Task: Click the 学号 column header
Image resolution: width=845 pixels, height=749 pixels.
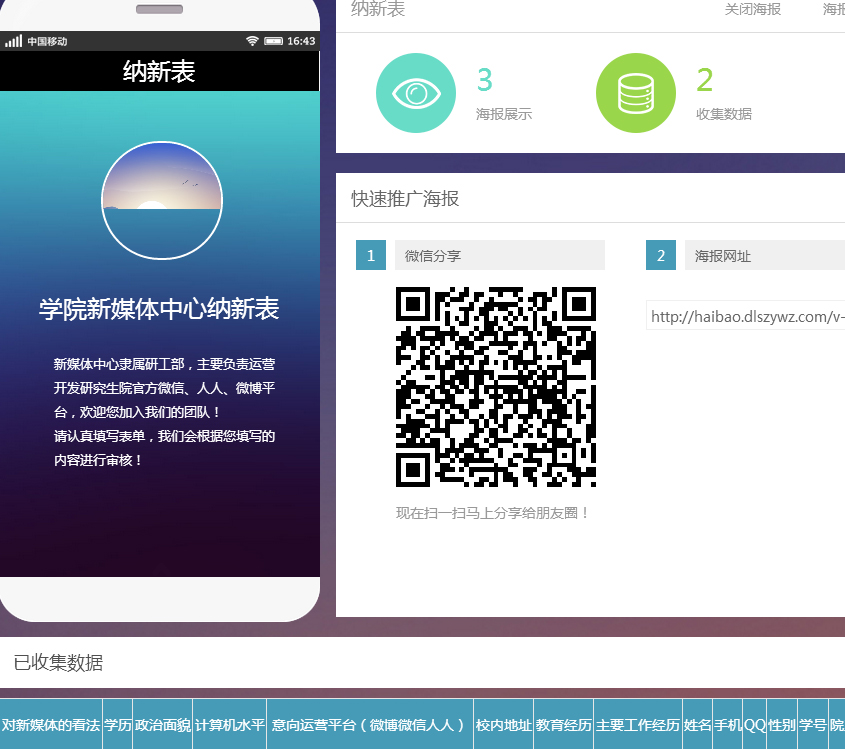Action: [x=813, y=725]
